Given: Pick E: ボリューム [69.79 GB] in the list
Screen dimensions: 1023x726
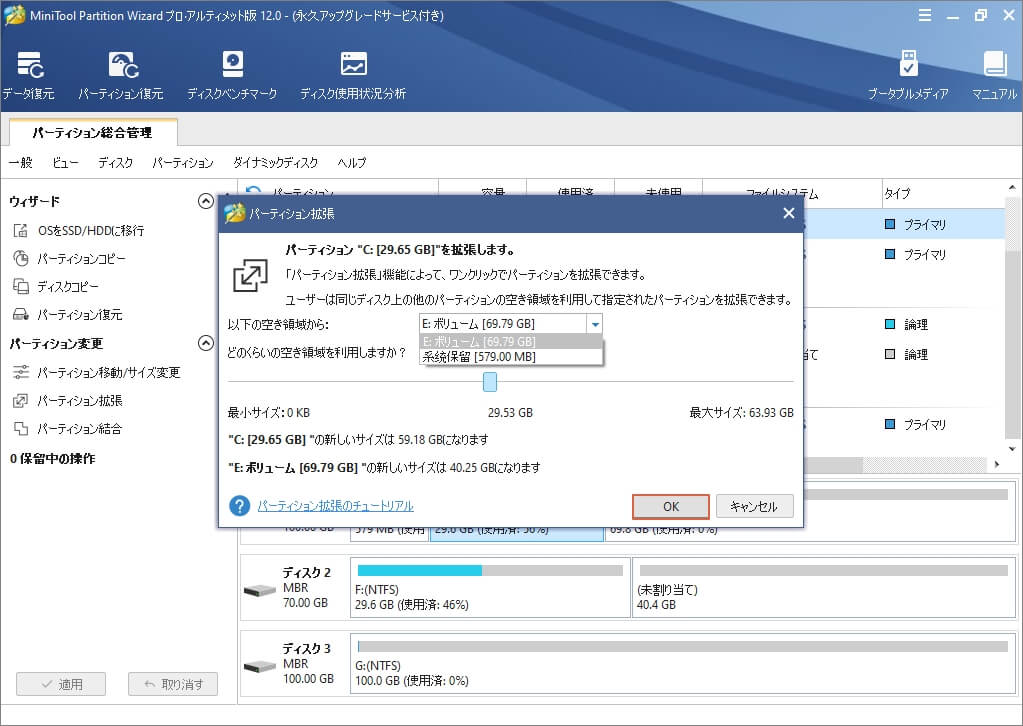Looking at the screenshot, I should 510,341.
